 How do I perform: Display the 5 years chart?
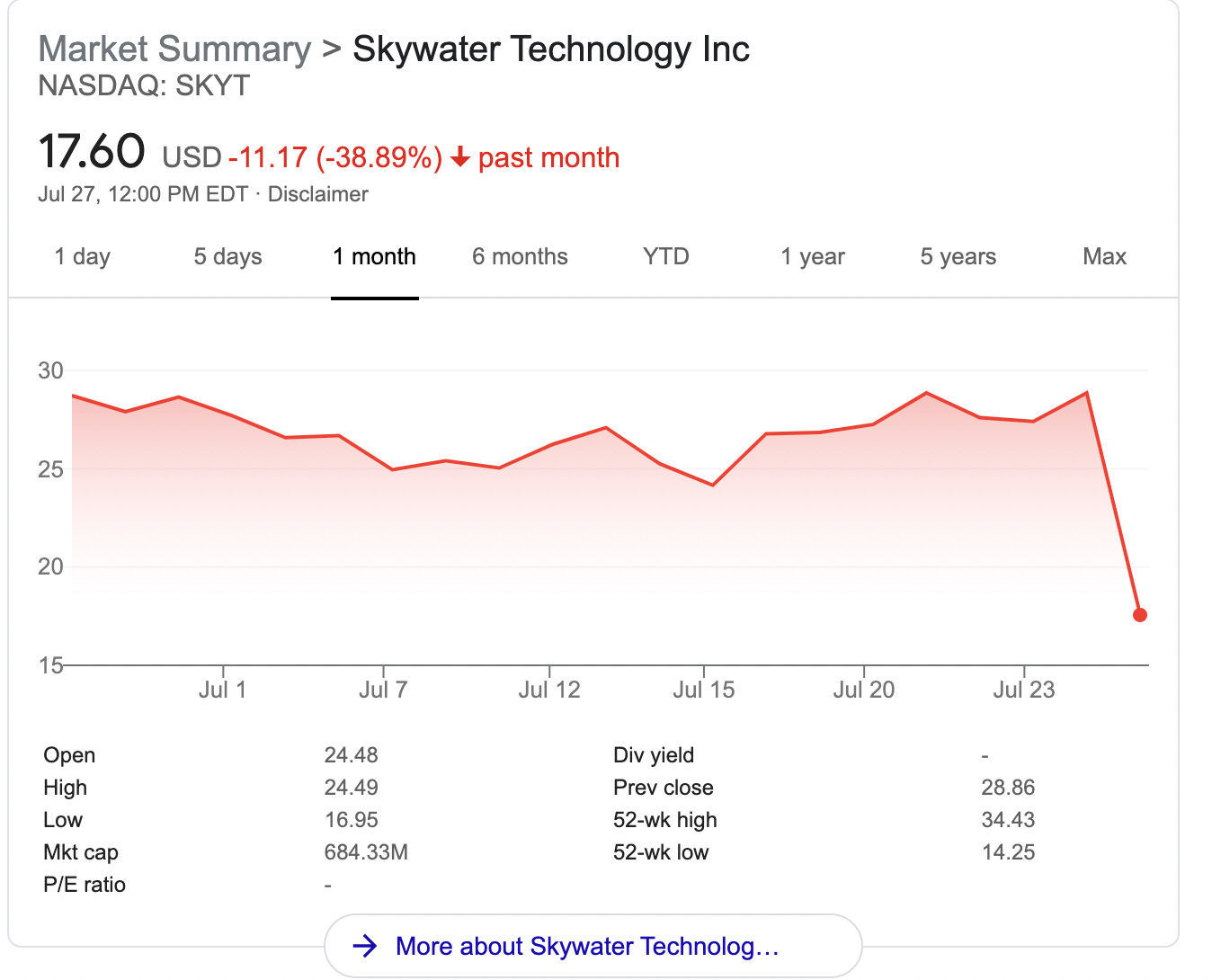958,257
